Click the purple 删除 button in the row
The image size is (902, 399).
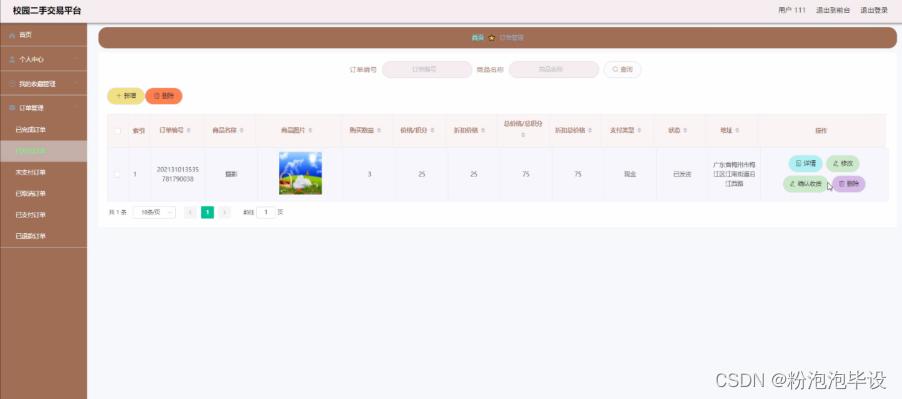[x=849, y=184]
